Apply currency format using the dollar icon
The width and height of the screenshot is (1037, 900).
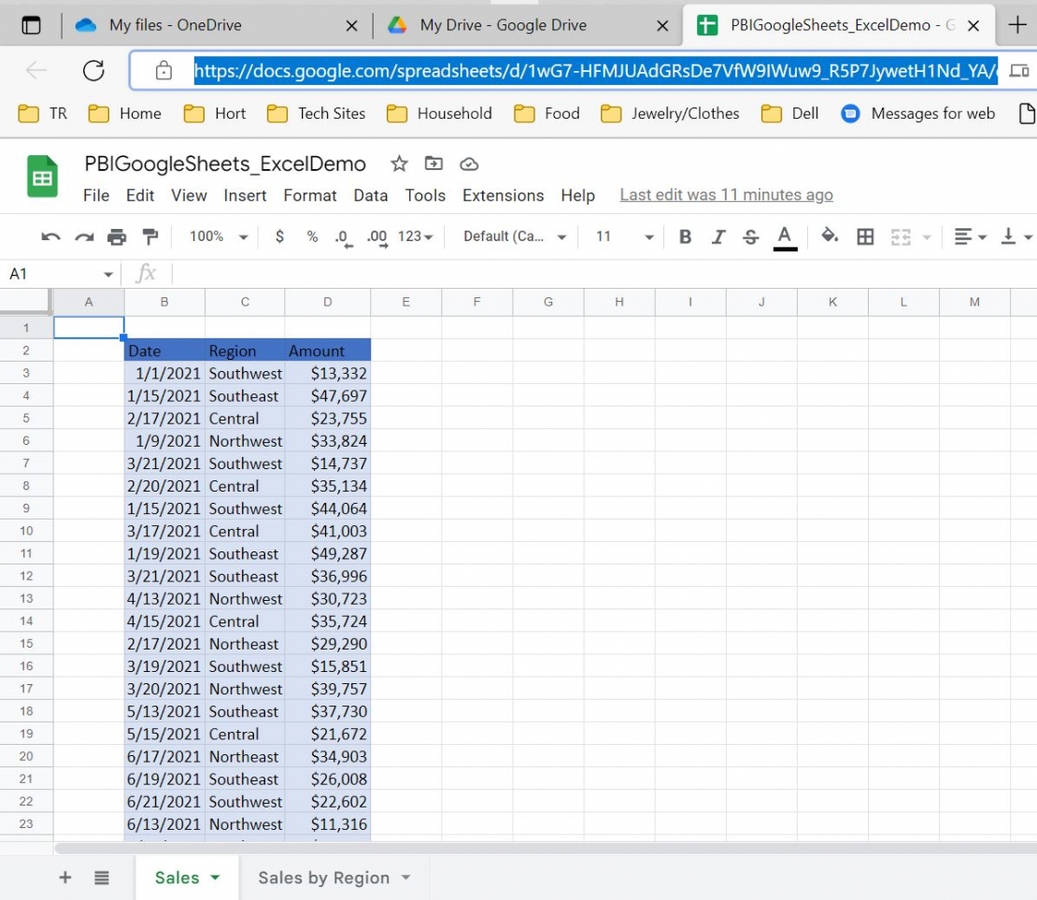pyautogui.click(x=279, y=236)
